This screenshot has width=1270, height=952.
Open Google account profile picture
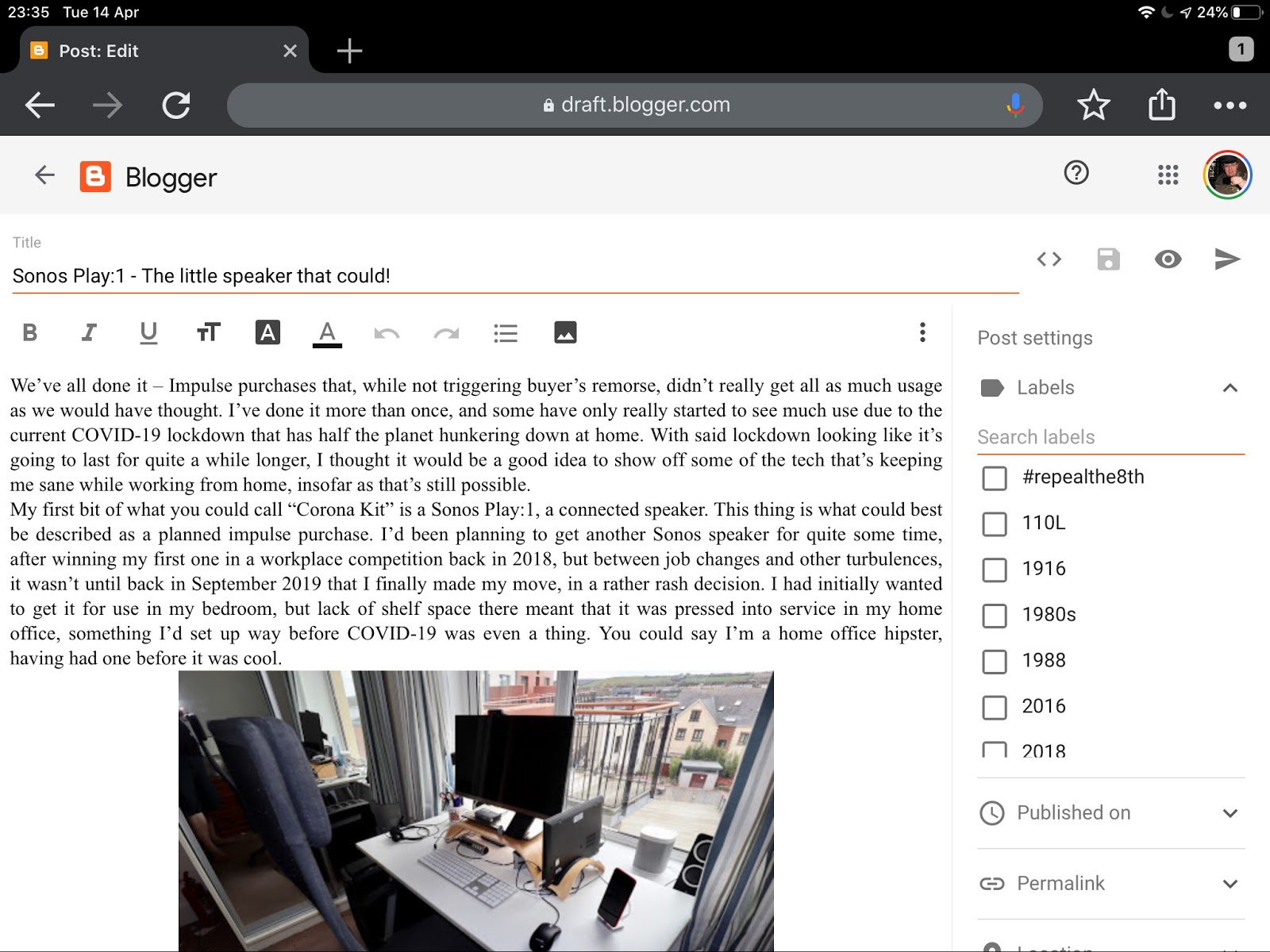pos(1227,175)
